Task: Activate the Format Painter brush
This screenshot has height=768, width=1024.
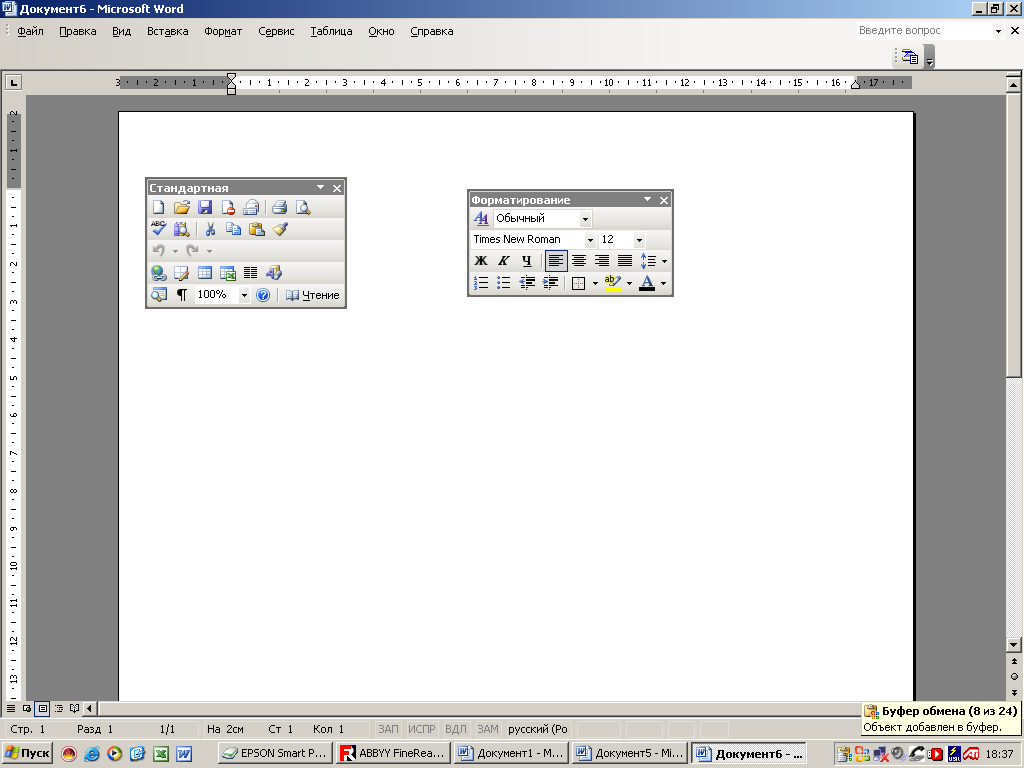Action: [x=280, y=229]
